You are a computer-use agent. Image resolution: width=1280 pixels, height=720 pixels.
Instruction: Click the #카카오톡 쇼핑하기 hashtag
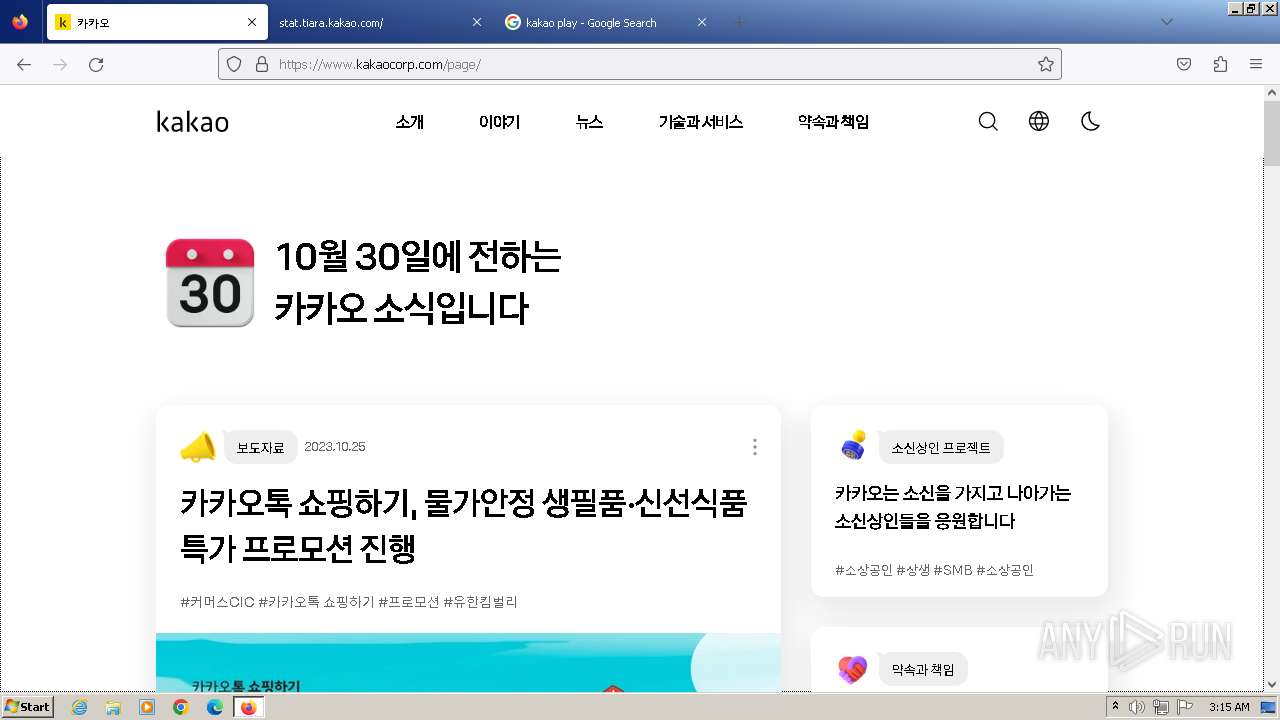pyautogui.click(x=316, y=602)
